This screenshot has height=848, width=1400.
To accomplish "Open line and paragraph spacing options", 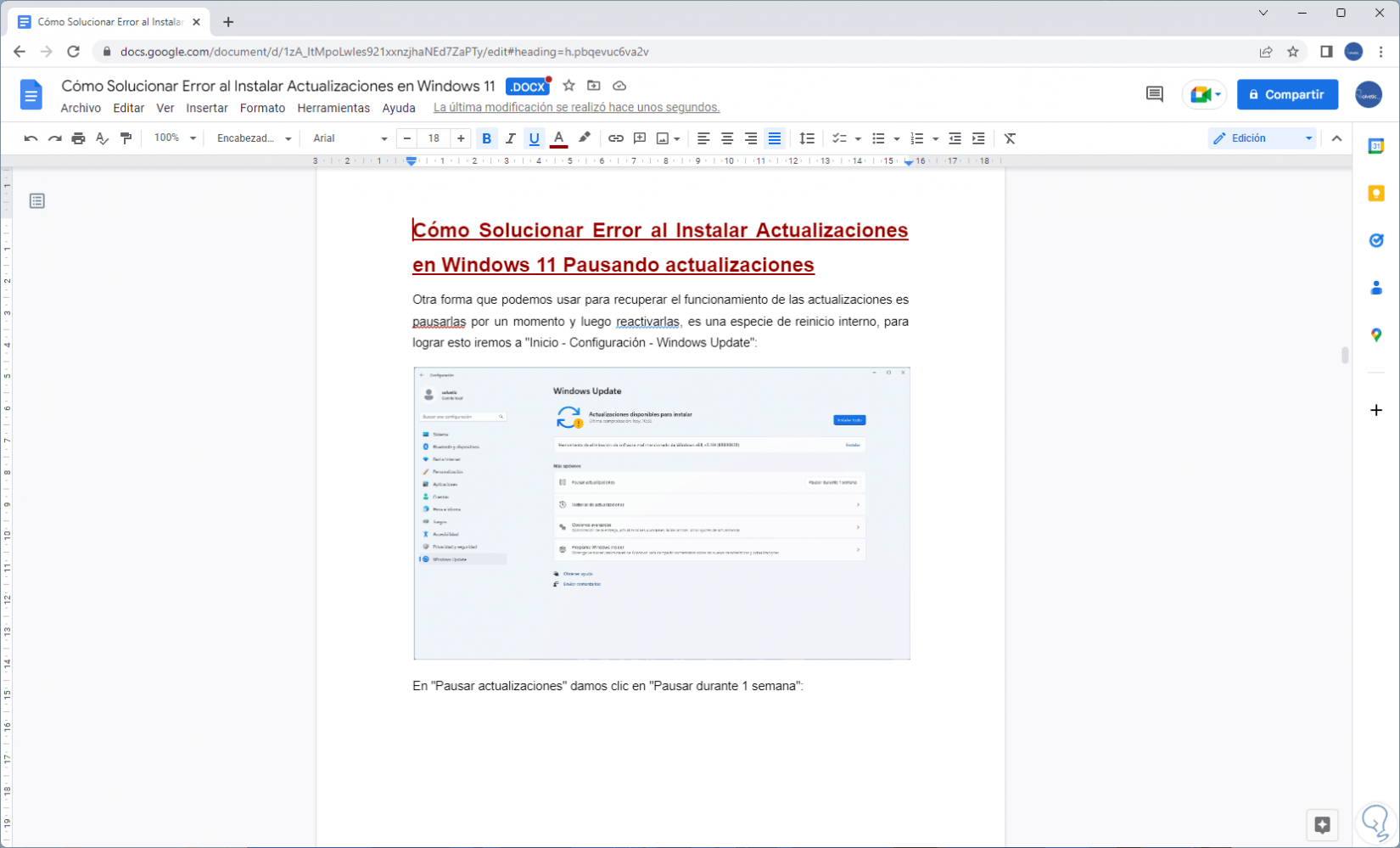I will click(x=807, y=138).
